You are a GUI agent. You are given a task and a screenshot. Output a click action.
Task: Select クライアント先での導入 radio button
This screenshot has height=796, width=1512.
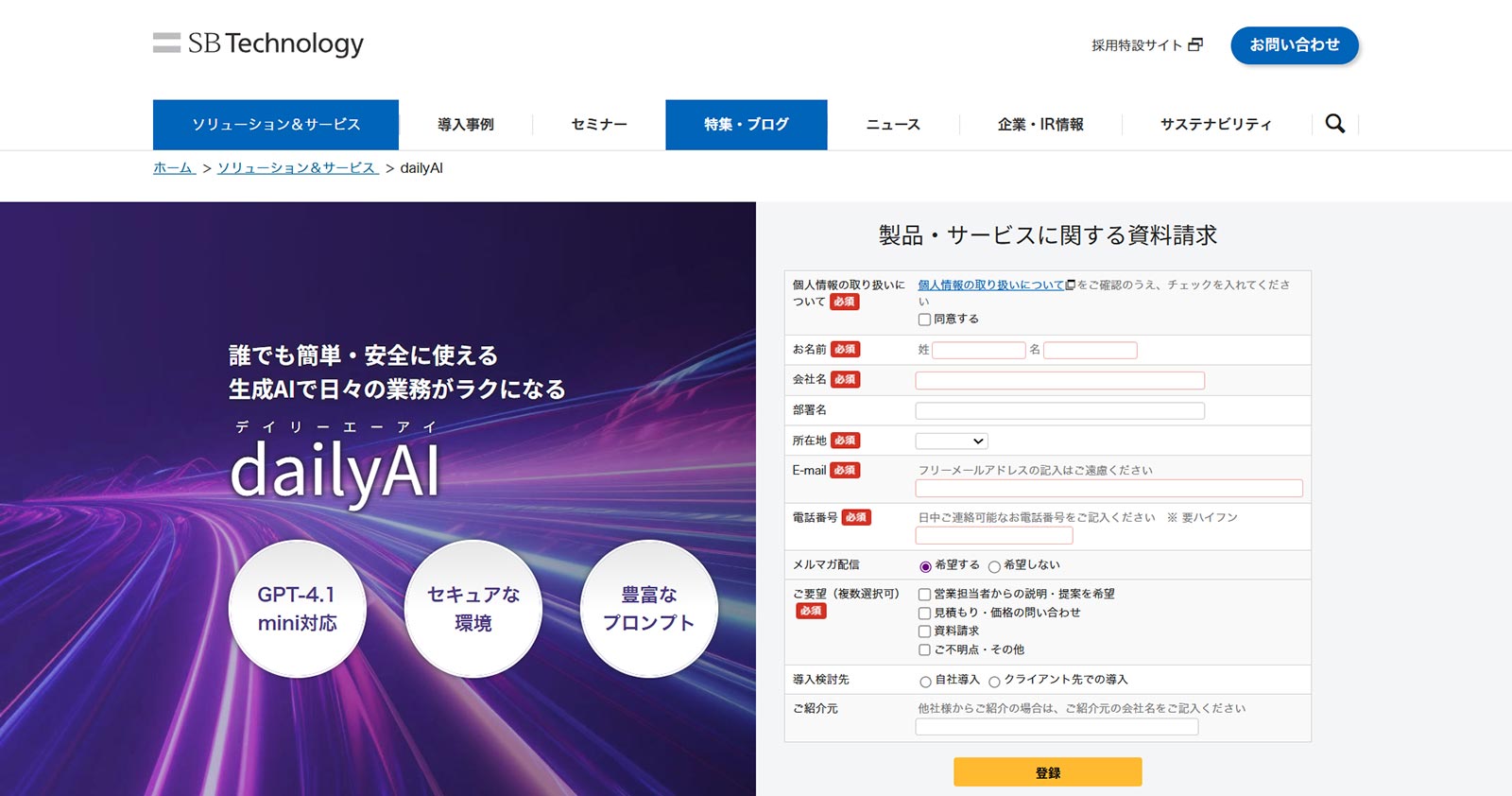[x=994, y=681]
